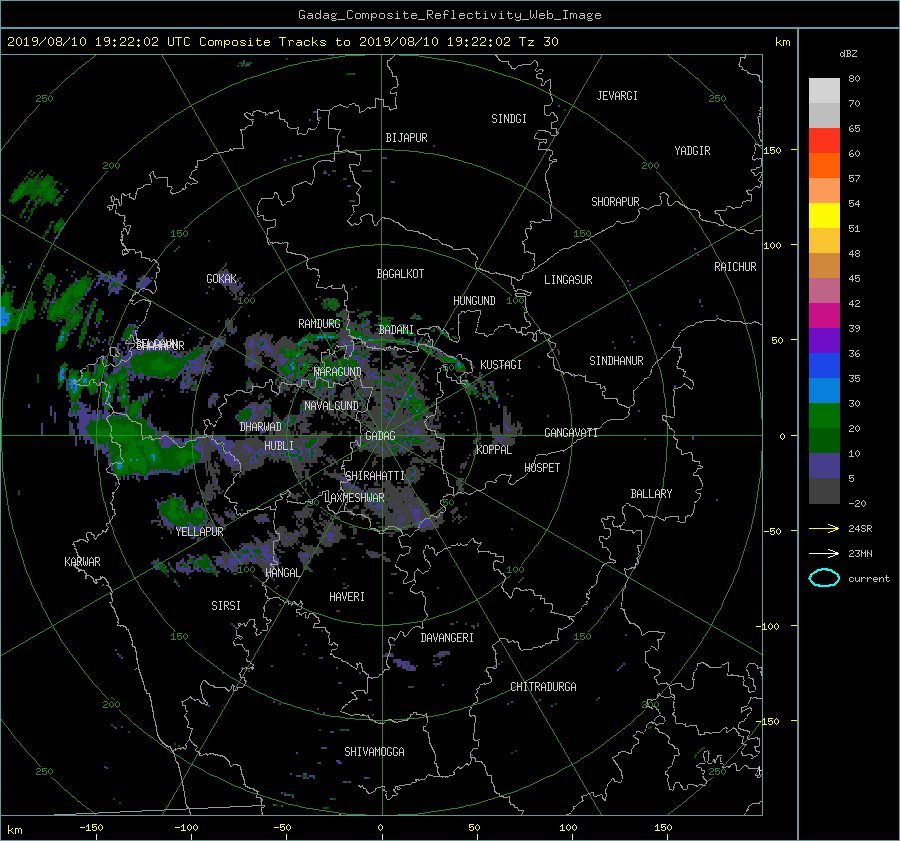Click the LINGASUR city label

tap(568, 280)
